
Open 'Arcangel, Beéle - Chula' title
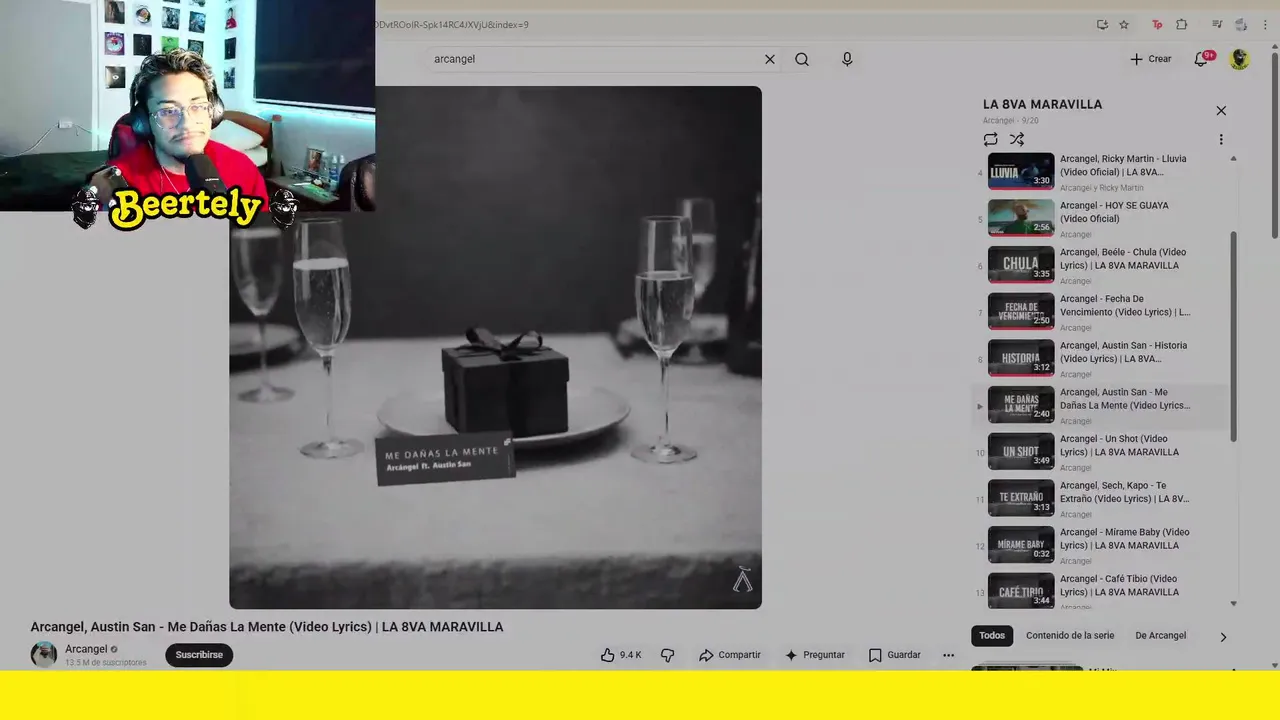1123,259
